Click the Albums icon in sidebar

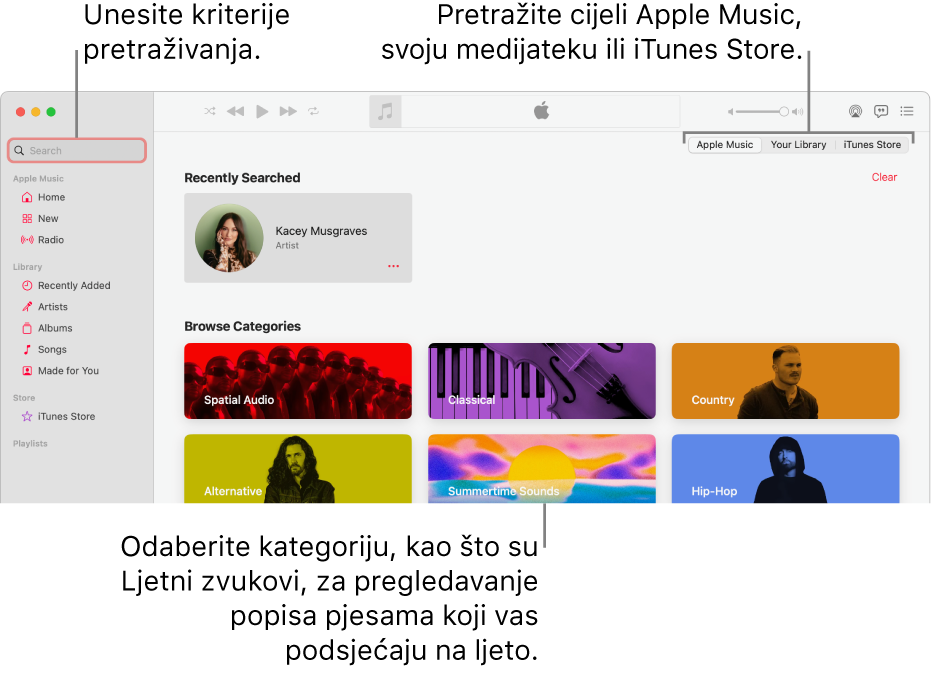coord(27,328)
